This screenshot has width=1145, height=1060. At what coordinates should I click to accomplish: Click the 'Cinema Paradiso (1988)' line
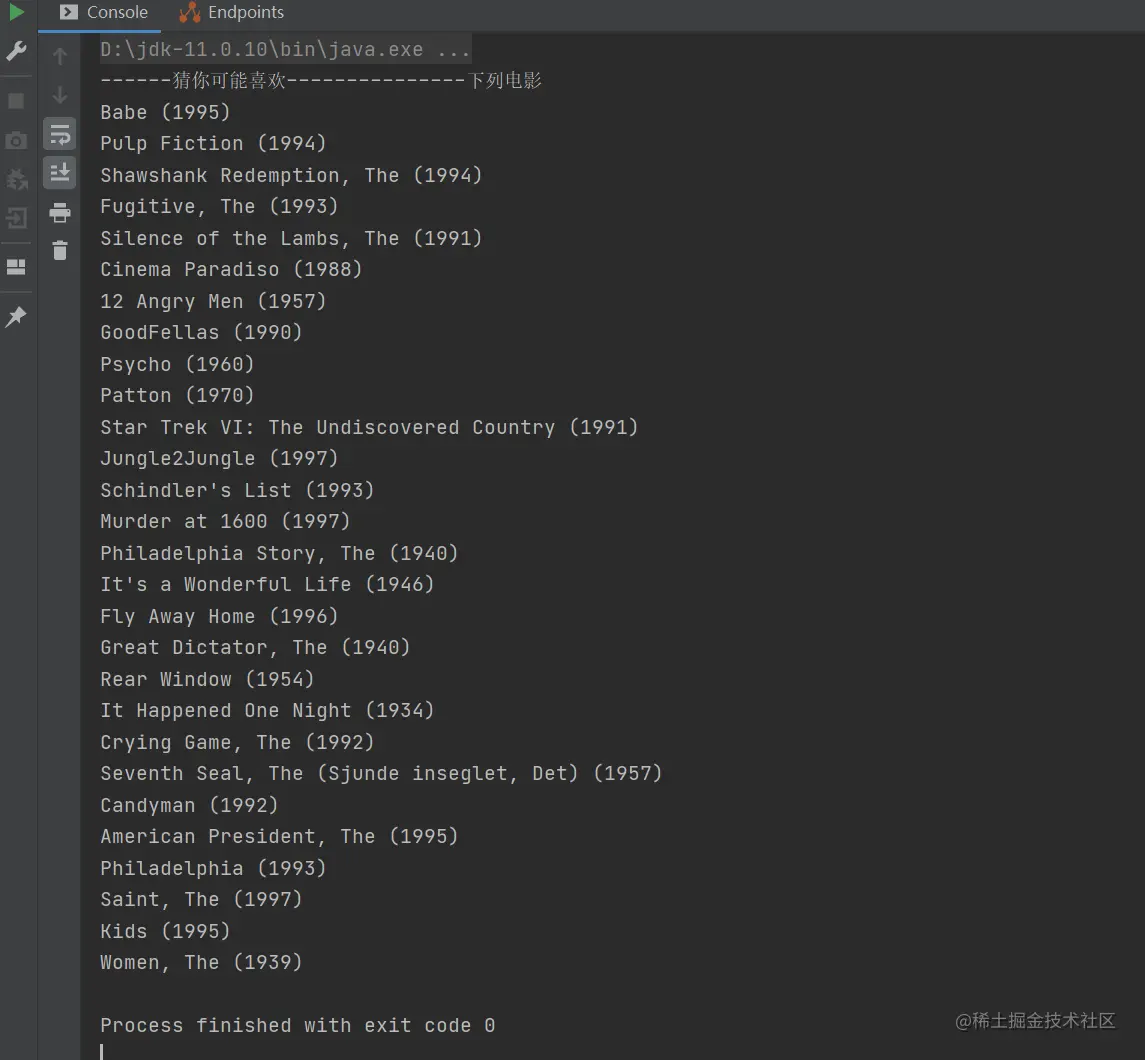pos(231,269)
